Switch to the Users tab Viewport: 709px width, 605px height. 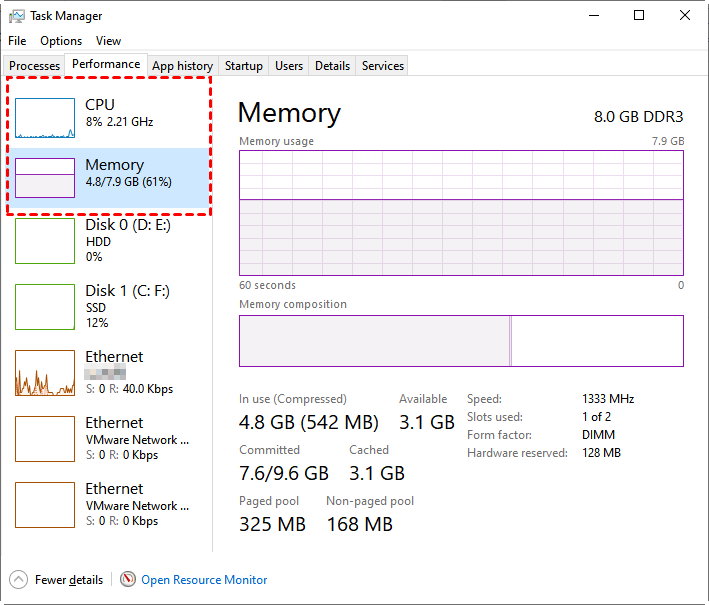[x=289, y=66]
